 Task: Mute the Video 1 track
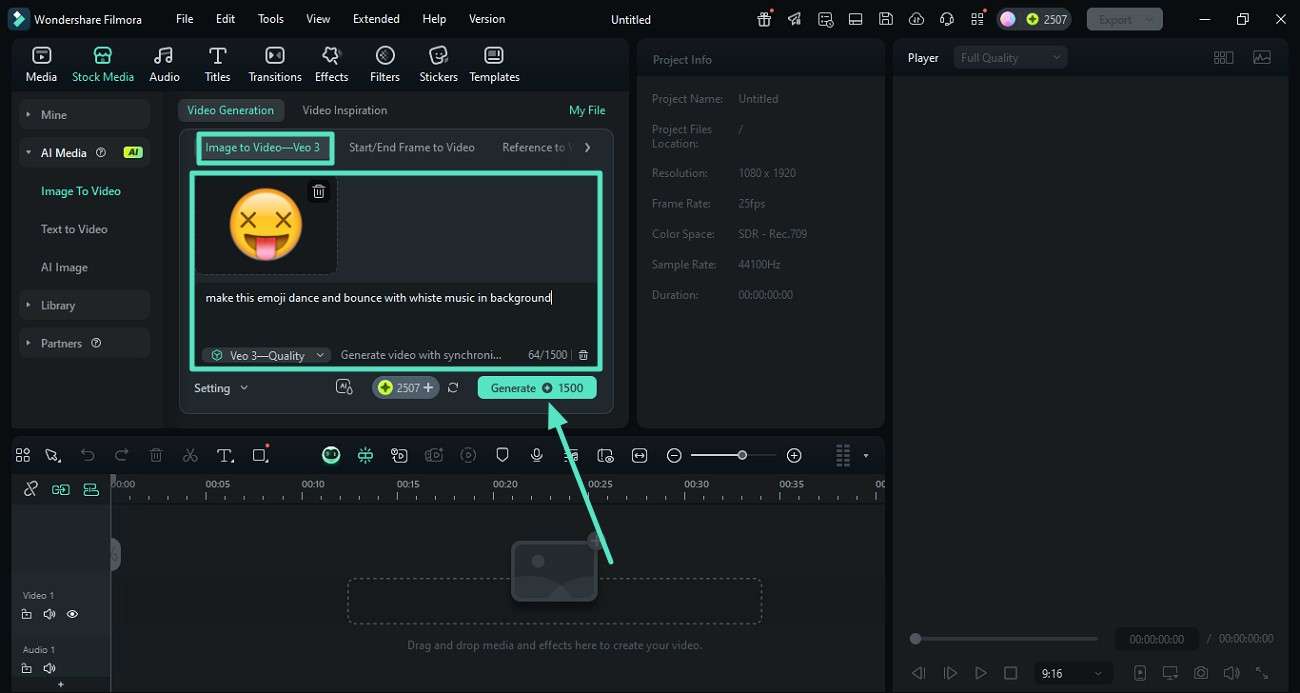[x=49, y=614]
